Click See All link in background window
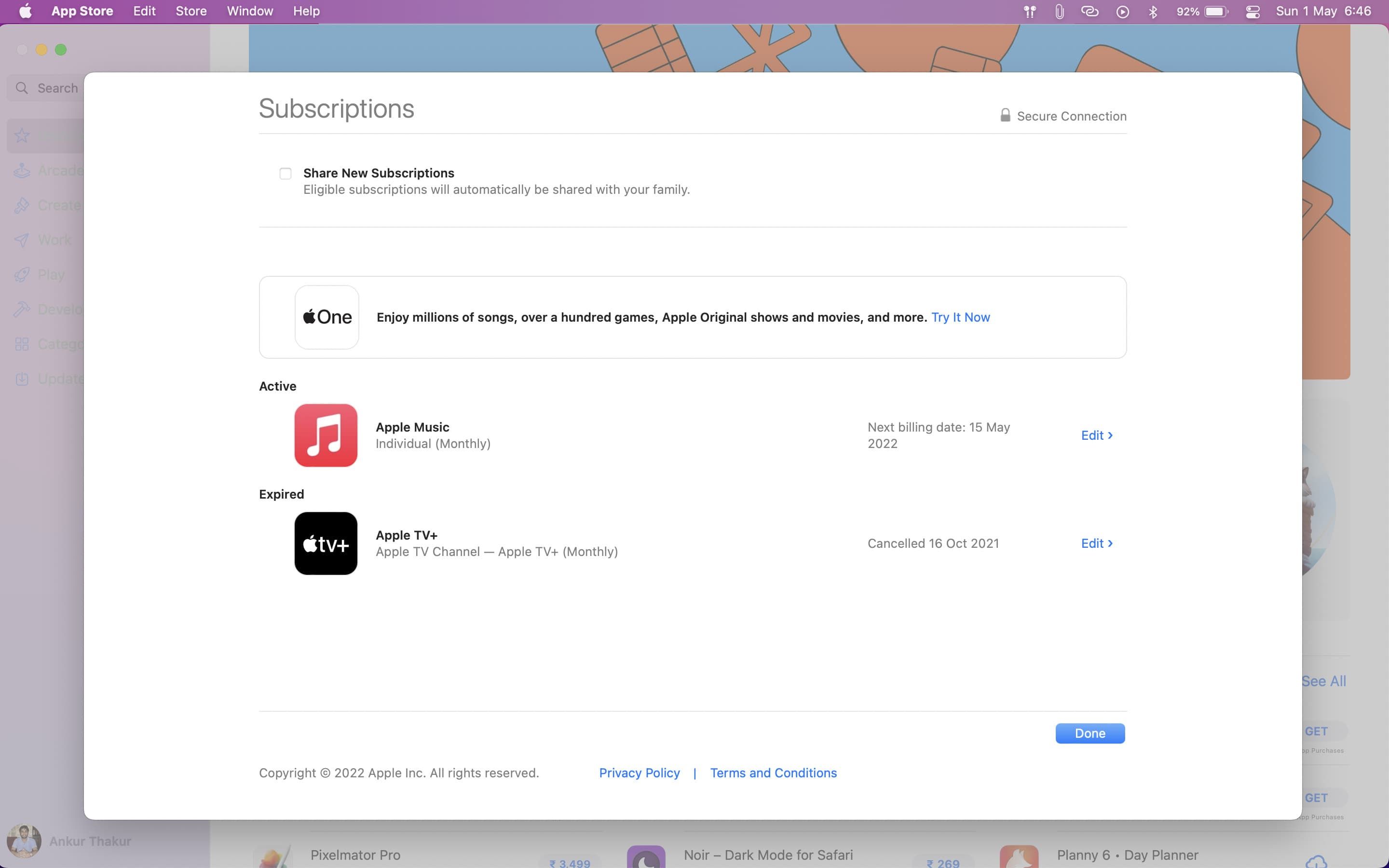This screenshot has width=1389, height=868. pyautogui.click(x=1323, y=681)
